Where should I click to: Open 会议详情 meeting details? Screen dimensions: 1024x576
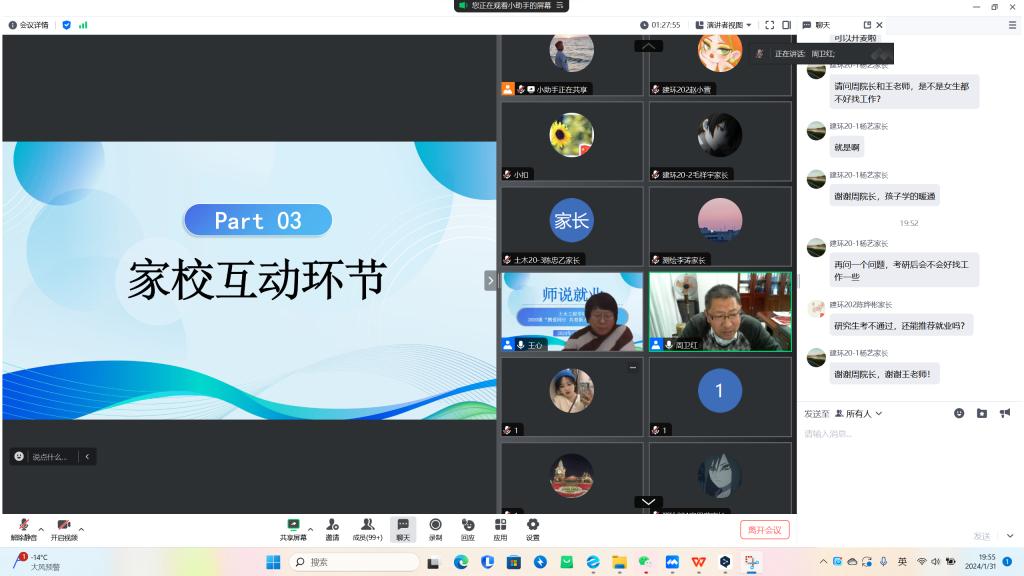point(28,25)
